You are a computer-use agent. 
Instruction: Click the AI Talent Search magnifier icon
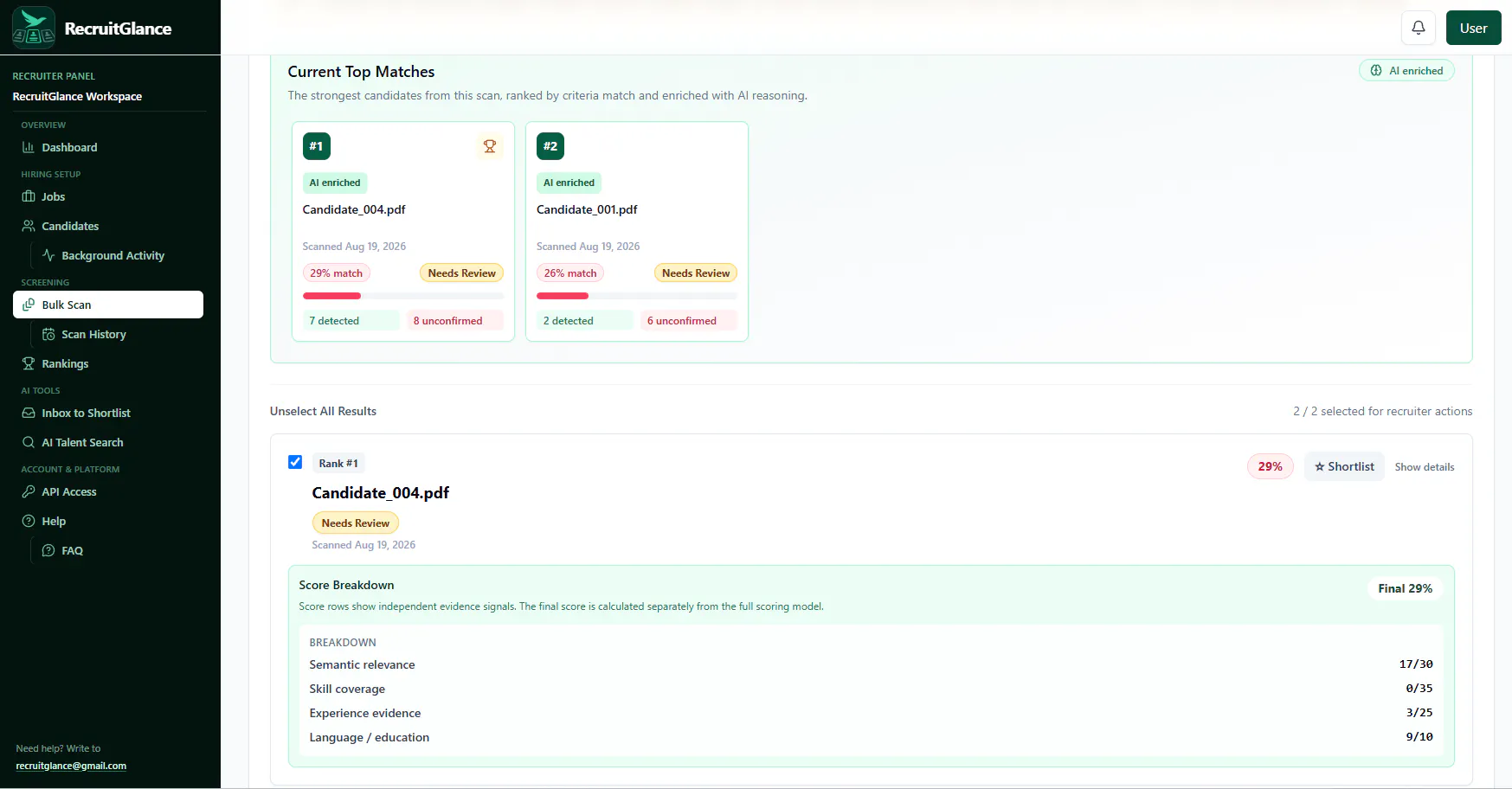(x=29, y=442)
